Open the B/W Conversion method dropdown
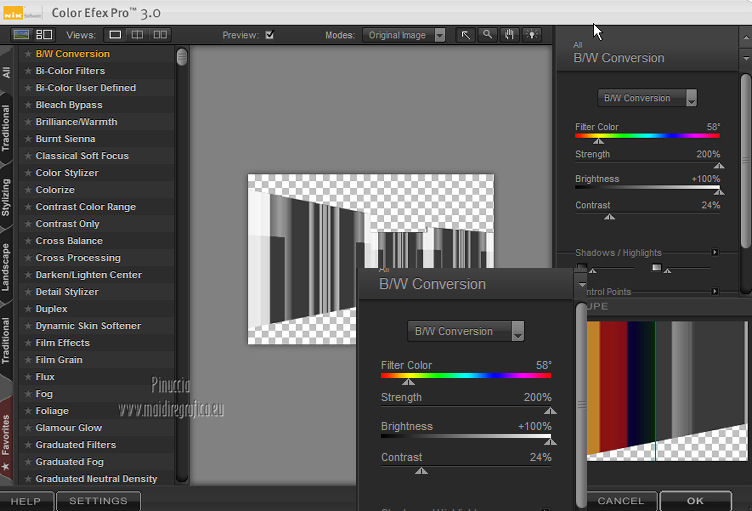This screenshot has width=752, height=511. pyautogui.click(x=647, y=98)
